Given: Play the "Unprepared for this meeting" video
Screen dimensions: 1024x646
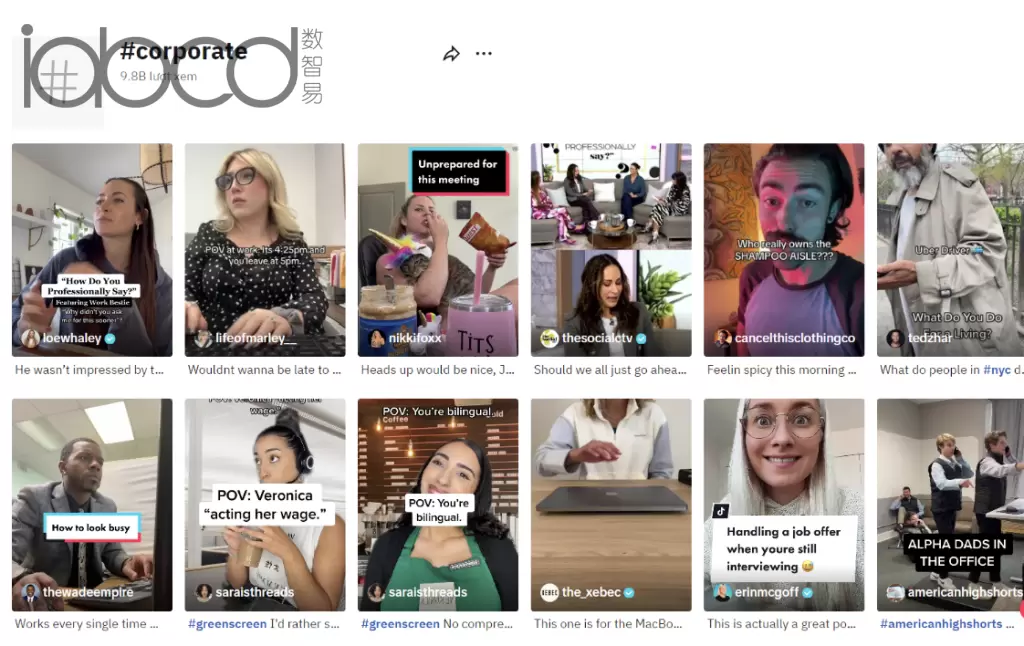Looking at the screenshot, I should tap(438, 250).
